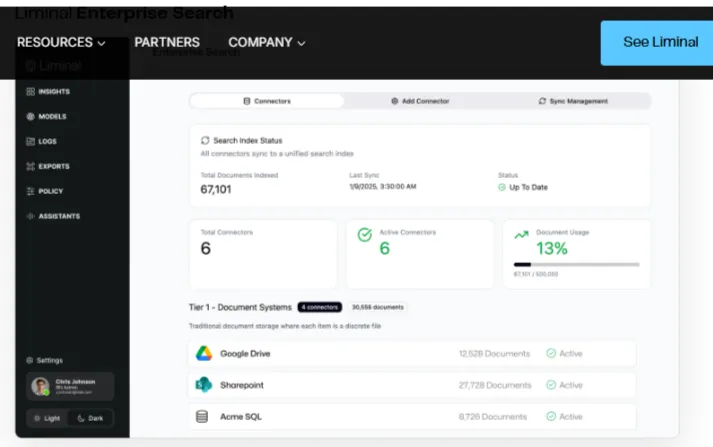Click 27,728 Documents count
This screenshot has width=713, height=447.
[x=495, y=385]
